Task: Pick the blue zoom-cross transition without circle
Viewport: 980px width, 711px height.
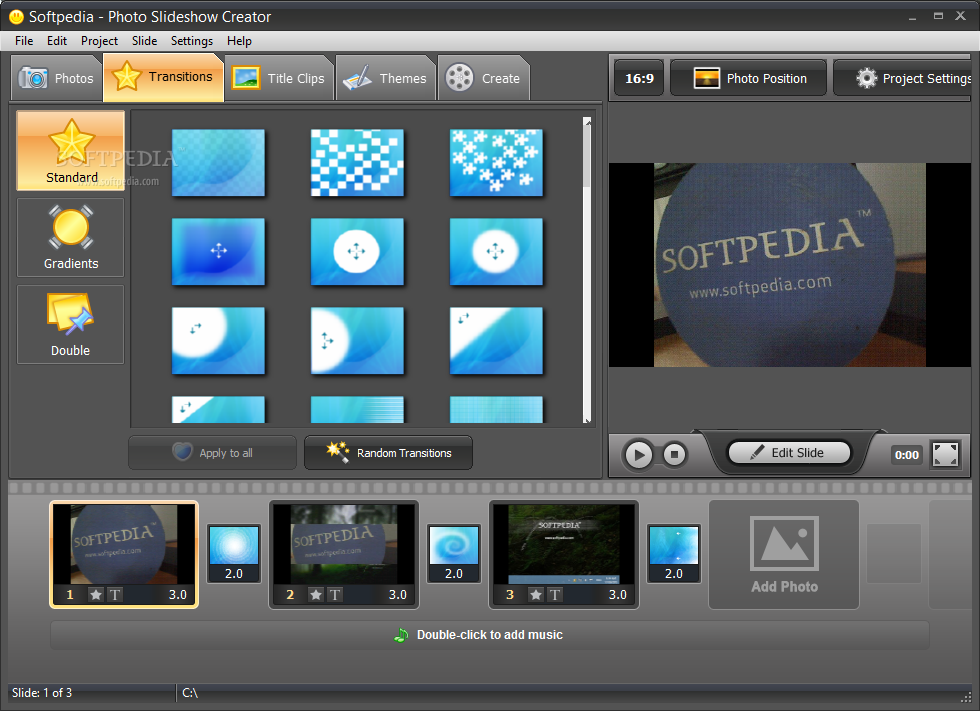Action: pyautogui.click(x=218, y=251)
